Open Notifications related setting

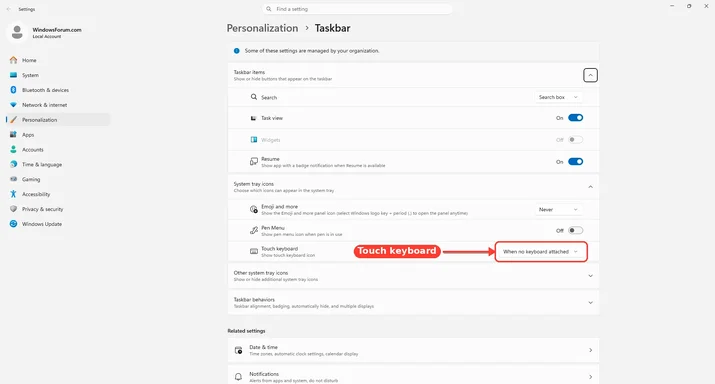pyautogui.click(x=413, y=375)
